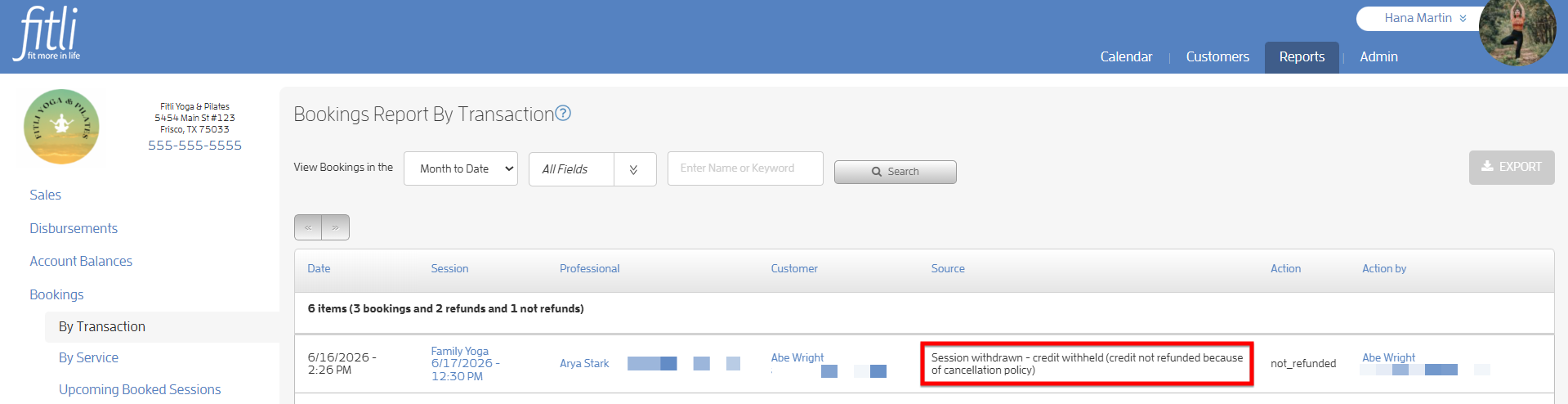Open the Admin tab
The image size is (1568, 404).
[x=1378, y=56]
